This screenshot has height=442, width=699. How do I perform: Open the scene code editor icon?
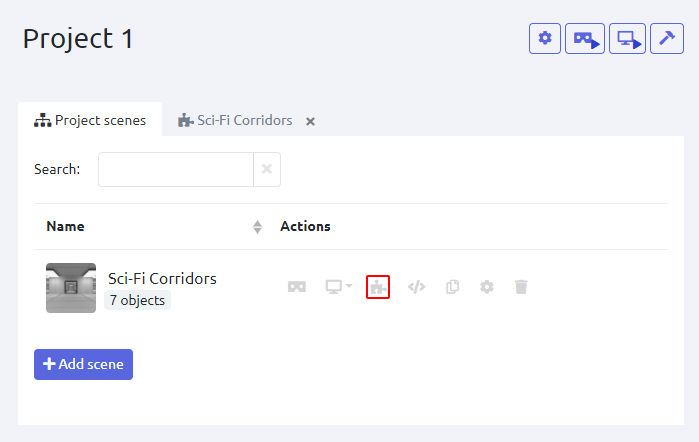[x=417, y=287]
